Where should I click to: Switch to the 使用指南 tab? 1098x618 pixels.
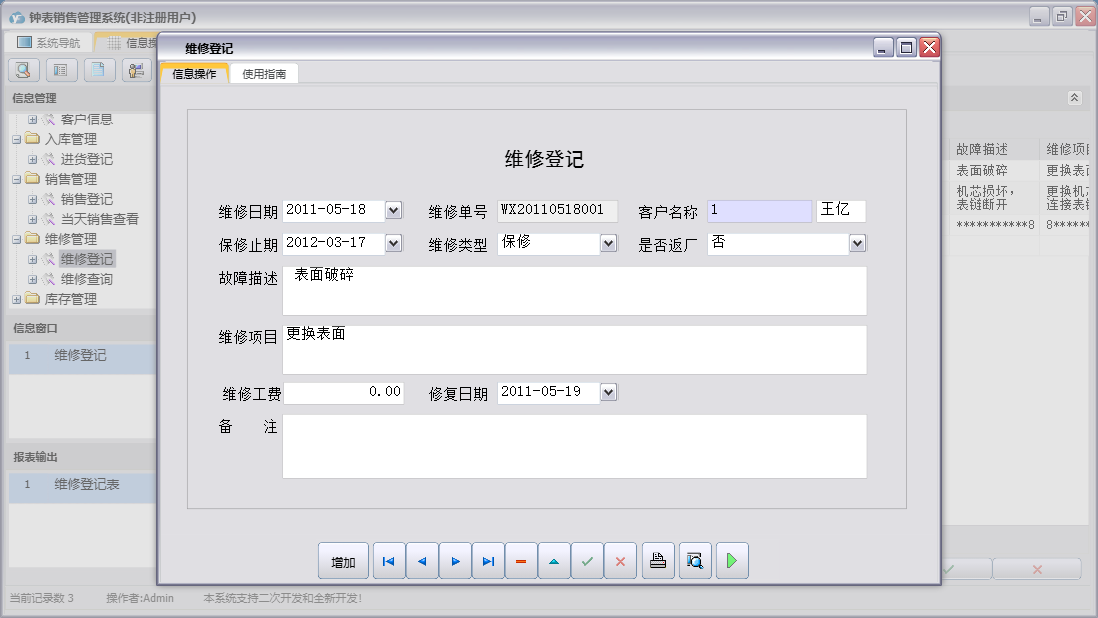(x=264, y=73)
